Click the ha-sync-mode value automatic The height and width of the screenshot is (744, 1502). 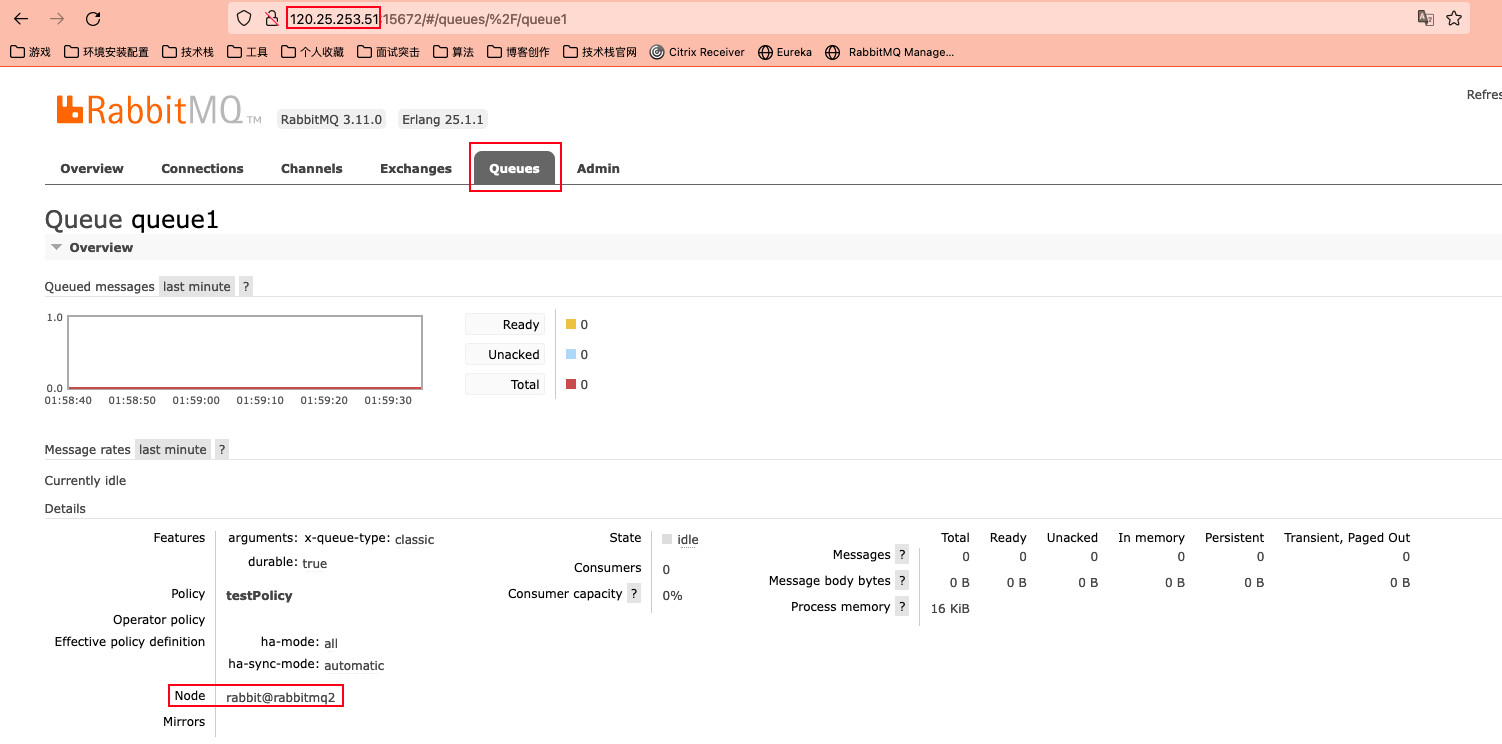pos(354,665)
